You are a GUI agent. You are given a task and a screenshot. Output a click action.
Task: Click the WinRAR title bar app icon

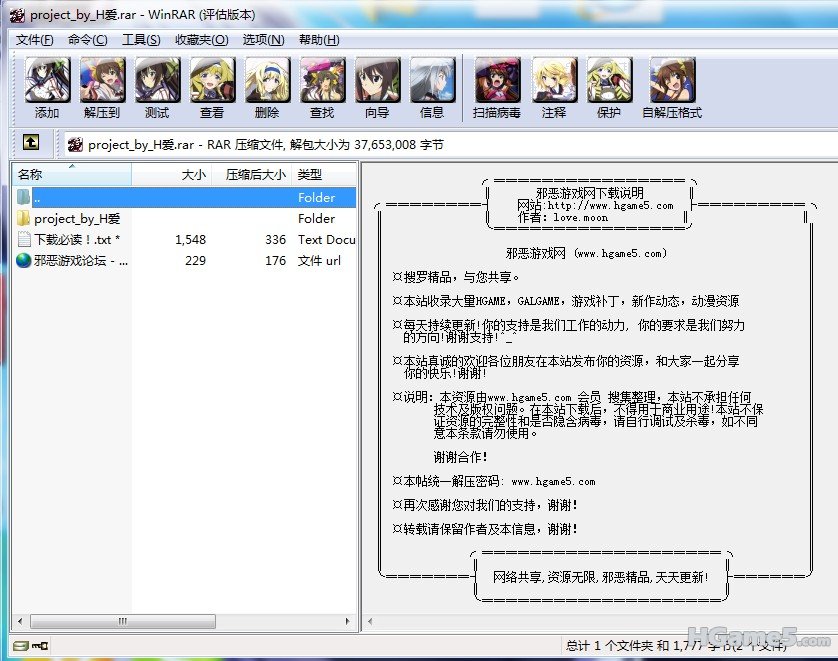[17, 15]
